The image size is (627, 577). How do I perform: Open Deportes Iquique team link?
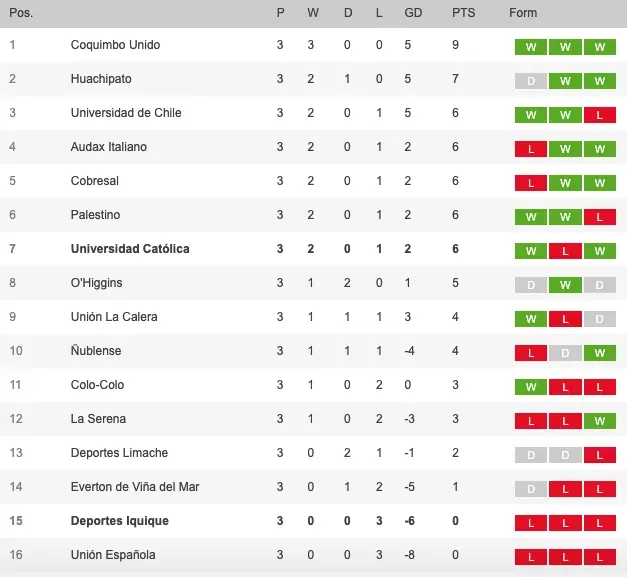(120, 521)
